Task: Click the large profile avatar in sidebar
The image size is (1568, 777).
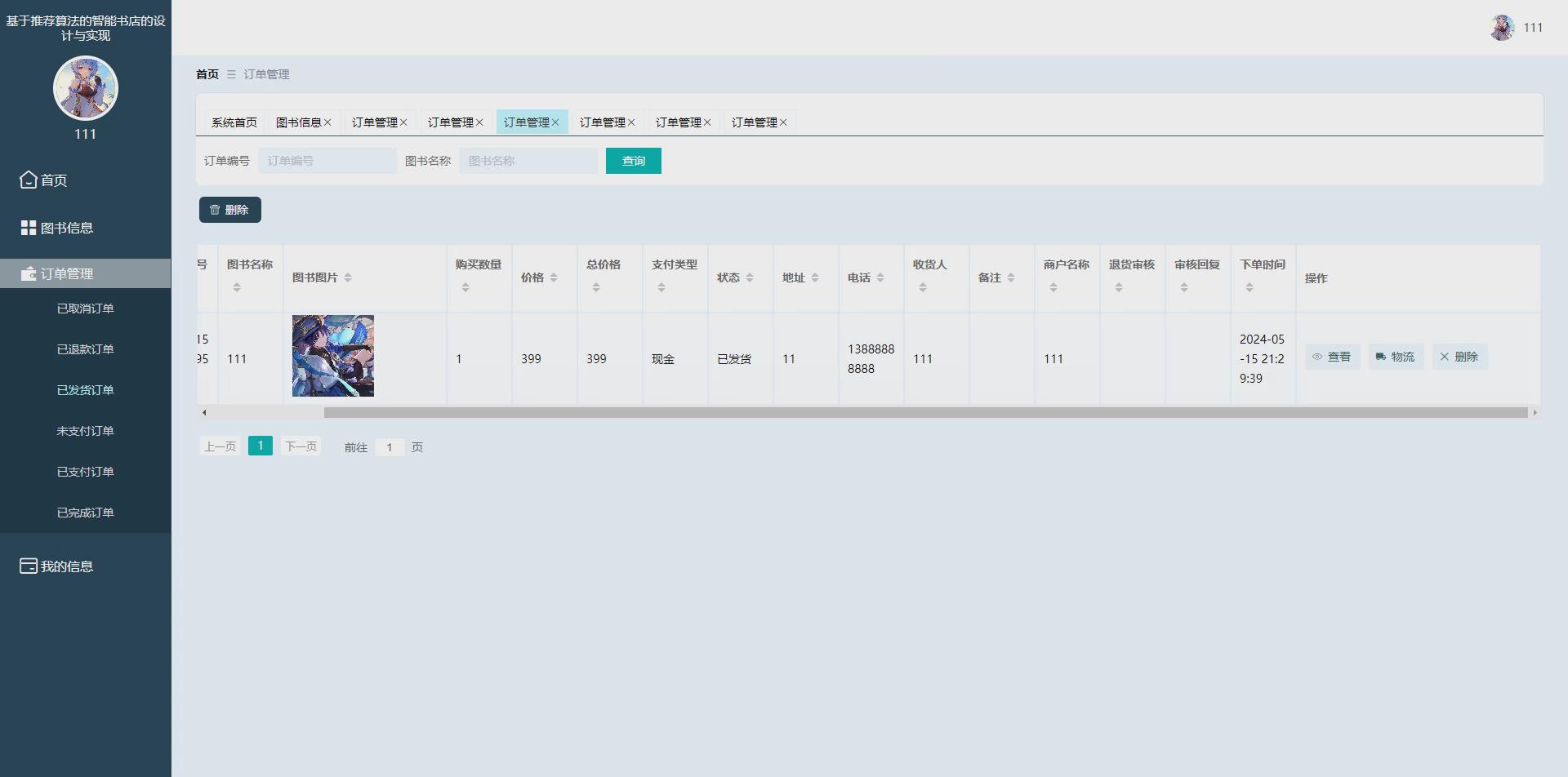Action: 86,88
